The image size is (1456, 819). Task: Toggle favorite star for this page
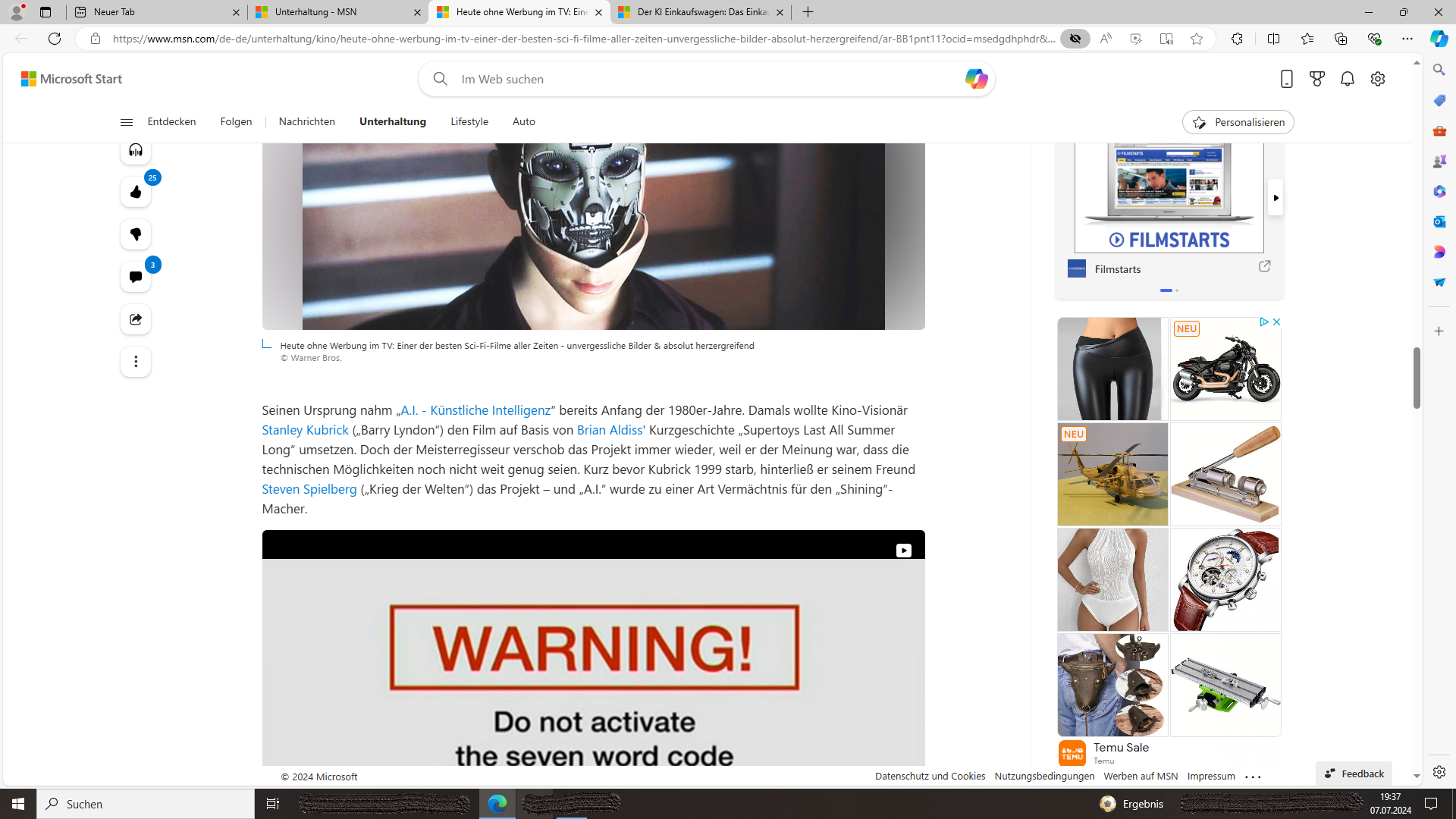(x=1197, y=39)
